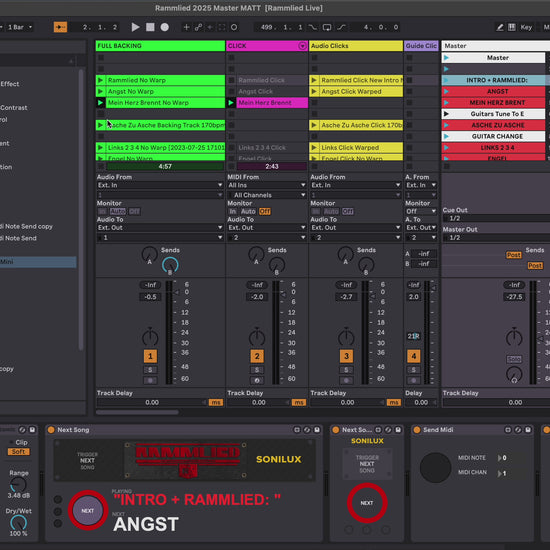
Task: Toggle Send Midi device activator
Action: [417, 430]
